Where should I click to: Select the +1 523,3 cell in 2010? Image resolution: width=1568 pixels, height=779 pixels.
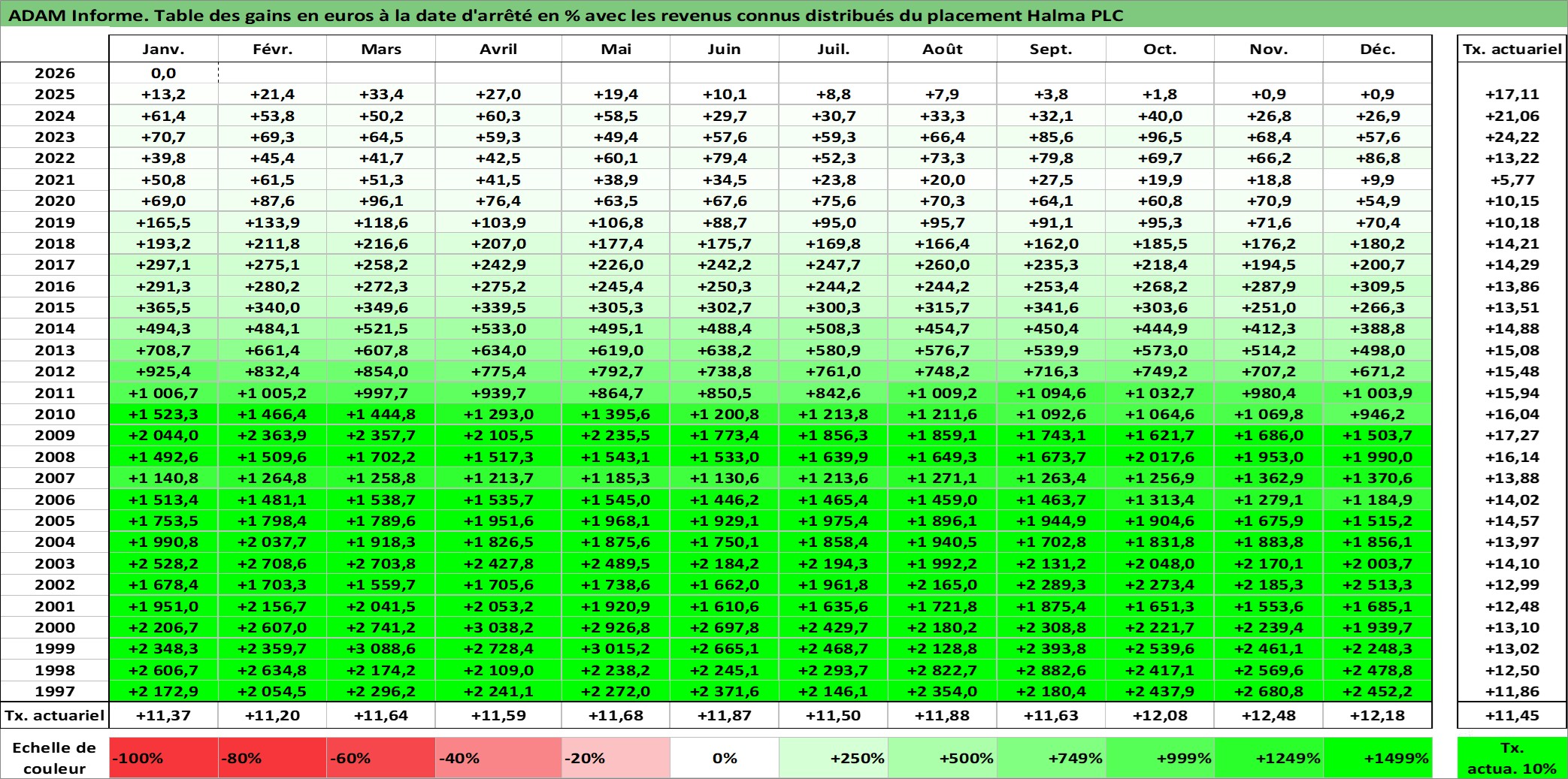pos(164,414)
